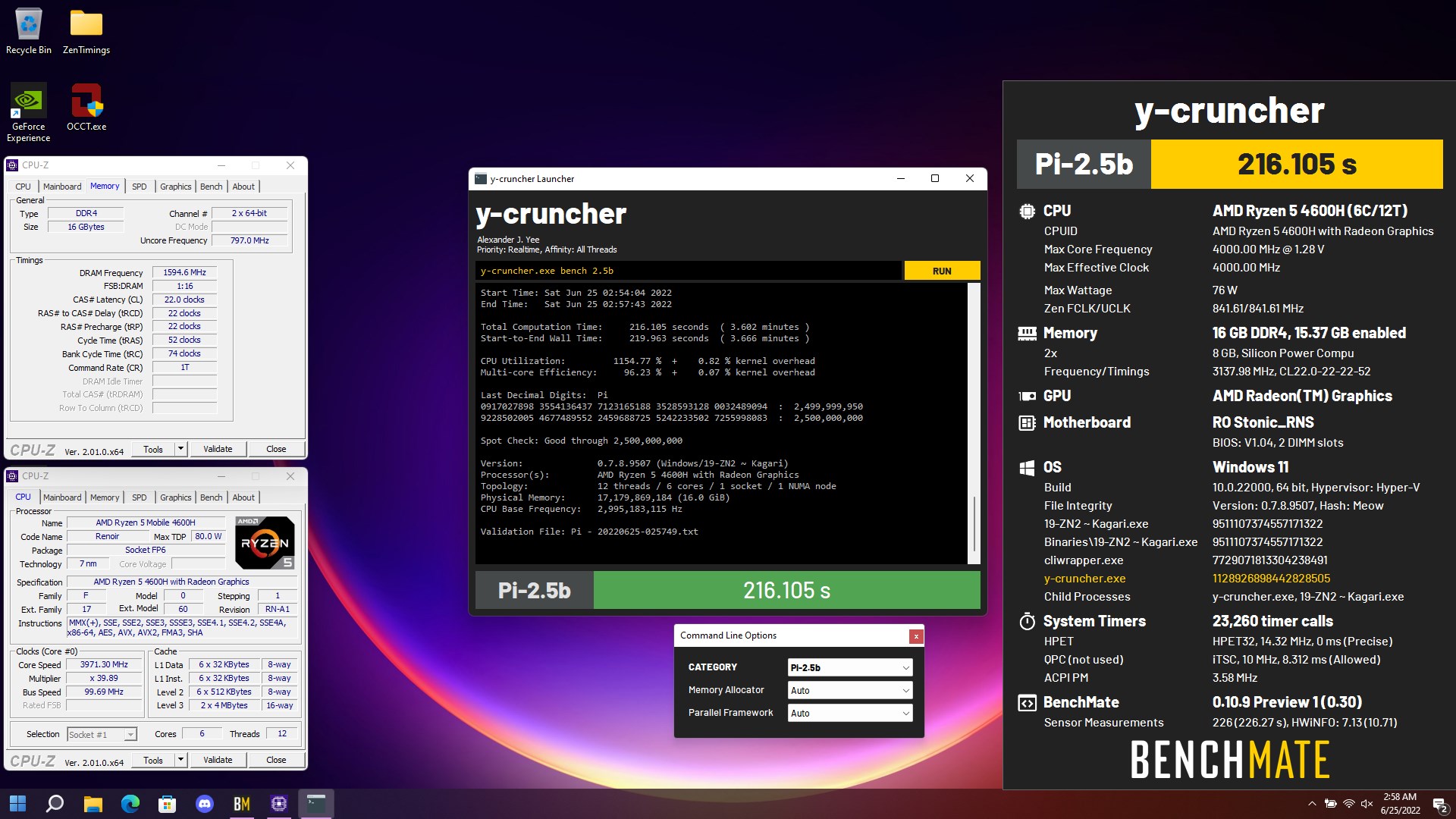Open SPD tab in upper CPU-Z window
Viewport: 1456px width, 819px height.
[x=140, y=187]
